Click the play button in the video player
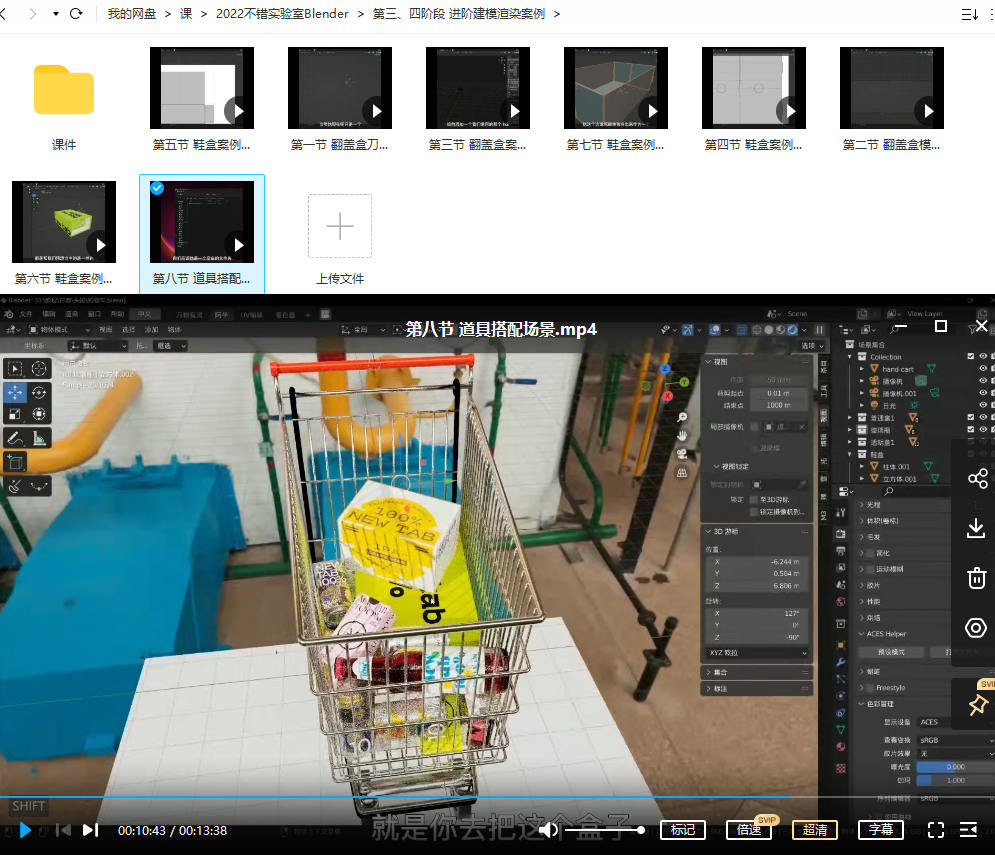995x855 pixels. (x=25, y=830)
